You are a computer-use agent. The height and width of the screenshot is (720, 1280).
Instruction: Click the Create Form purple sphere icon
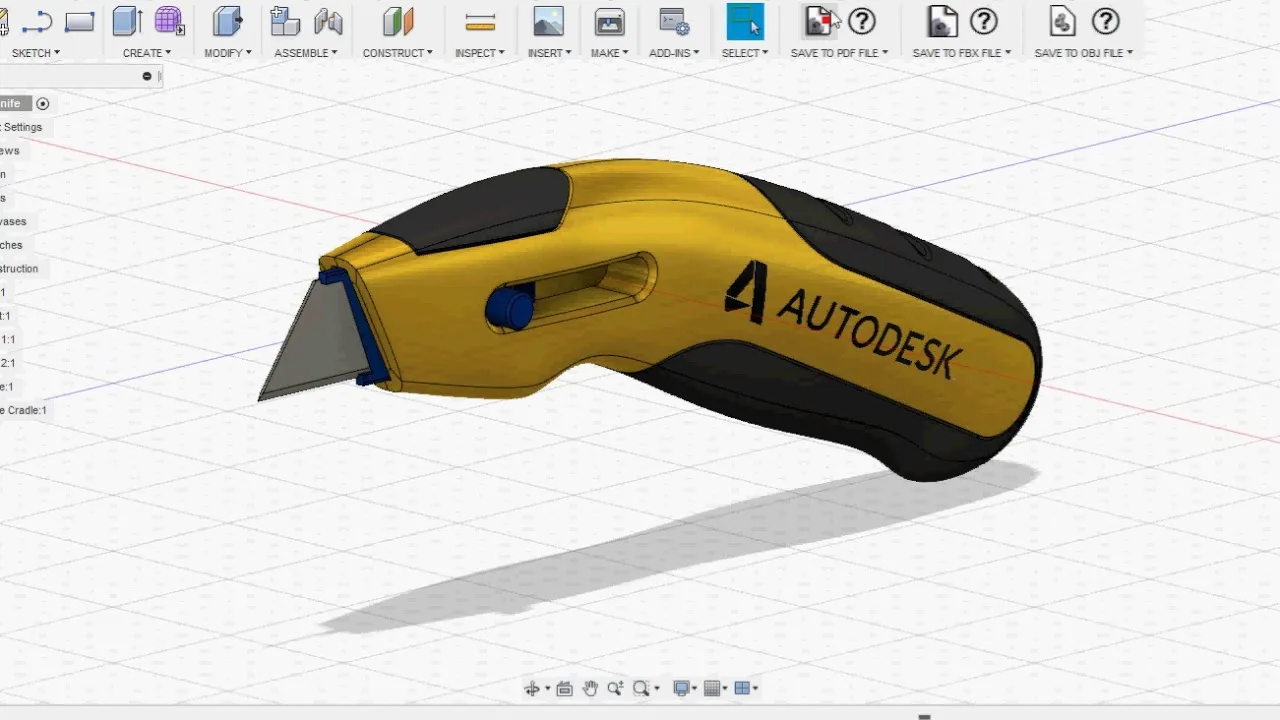tap(169, 21)
